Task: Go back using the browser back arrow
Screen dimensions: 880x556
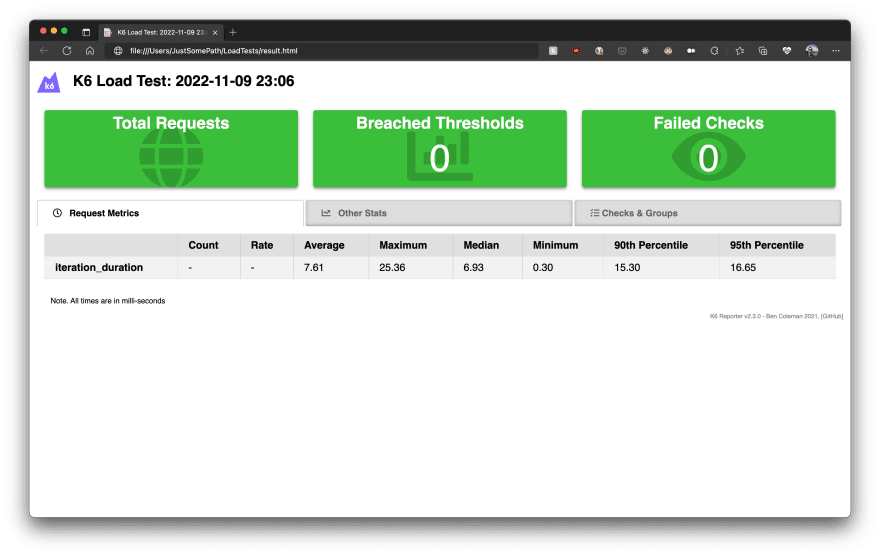Action: click(x=44, y=50)
